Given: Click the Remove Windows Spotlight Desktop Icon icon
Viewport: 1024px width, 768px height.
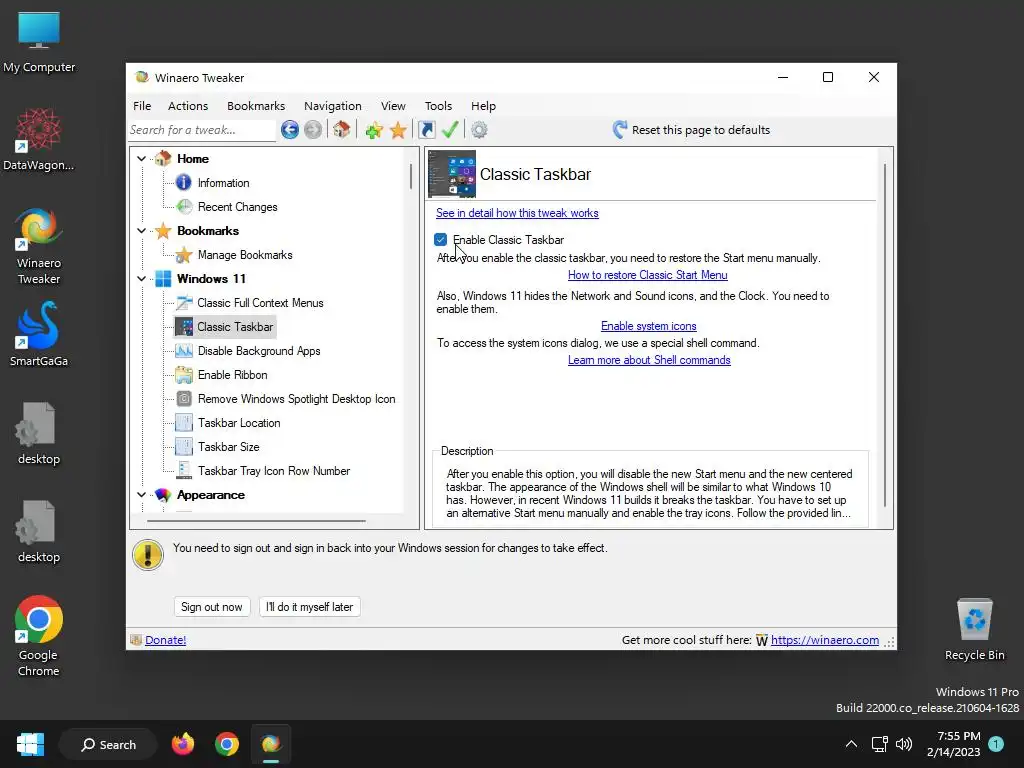Looking at the screenshot, I should (184, 398).
